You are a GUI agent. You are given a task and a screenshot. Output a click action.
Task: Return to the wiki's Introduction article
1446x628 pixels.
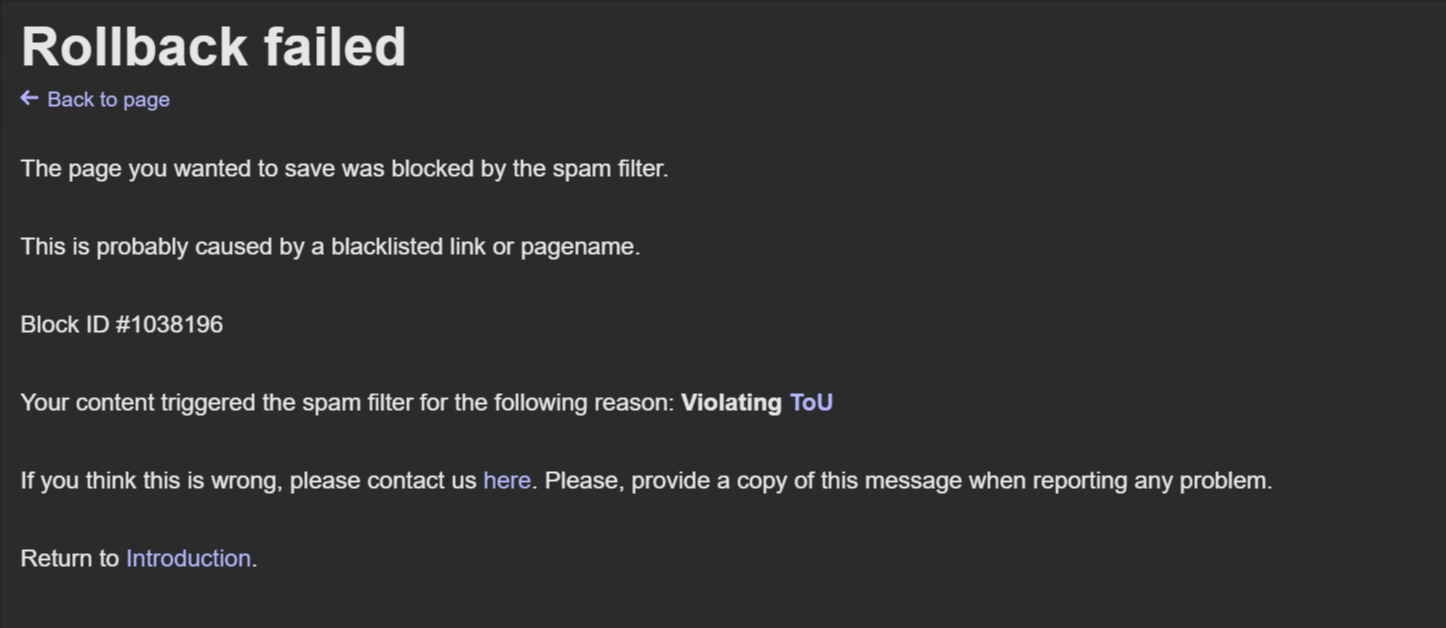(x=188, y=558)
